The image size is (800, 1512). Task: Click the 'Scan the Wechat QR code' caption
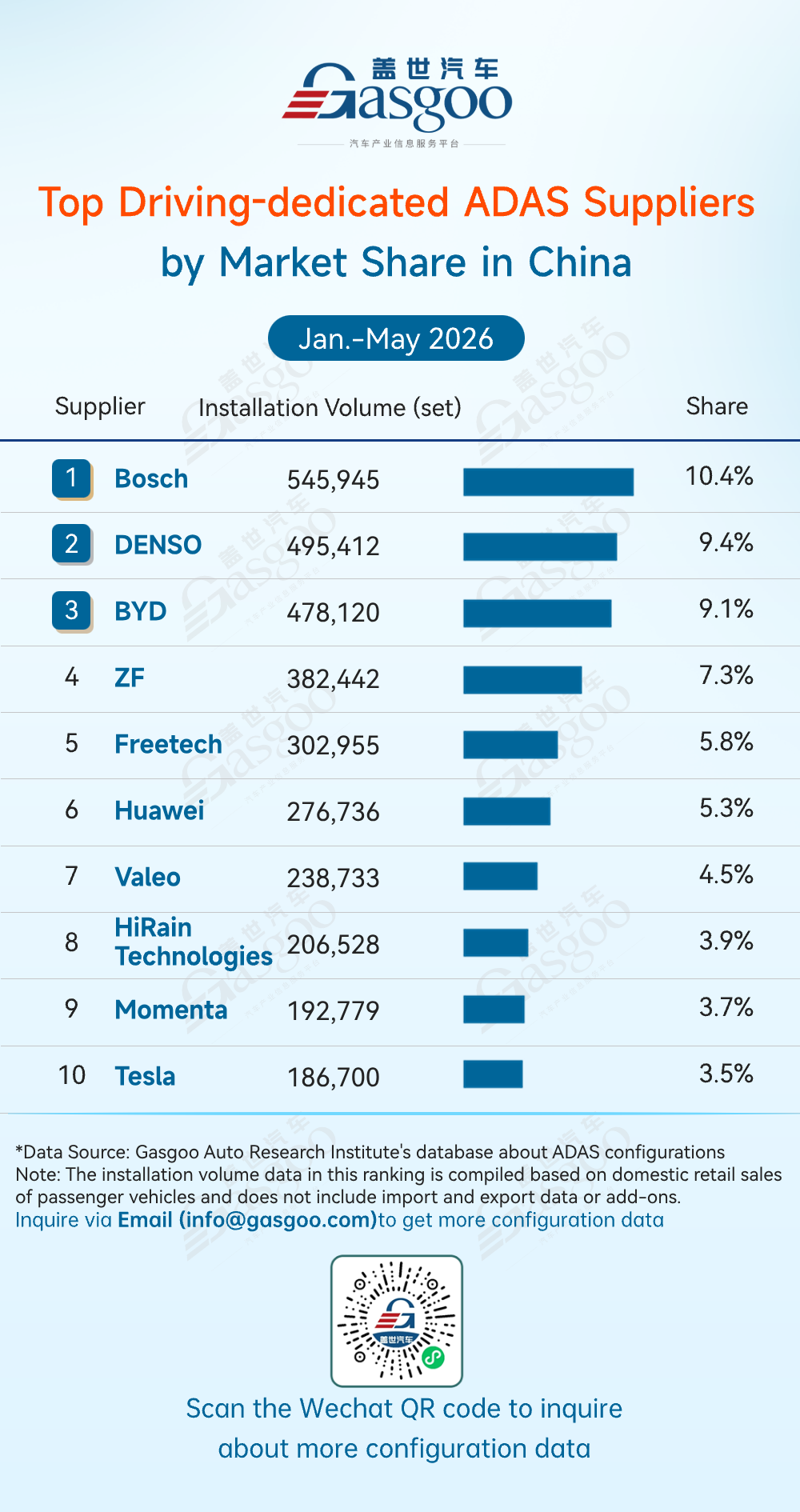(x=404, y=1428)
